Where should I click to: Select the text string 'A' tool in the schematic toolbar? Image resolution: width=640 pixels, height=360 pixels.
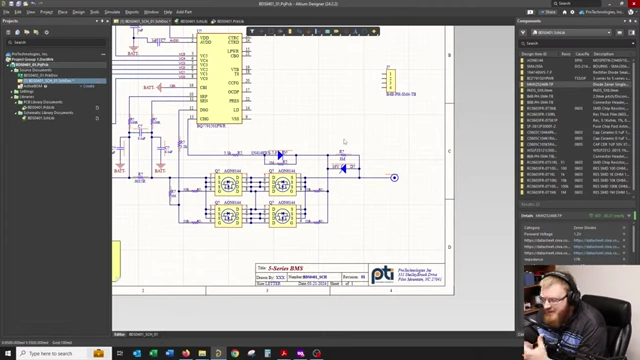click(x=356, y=31)
